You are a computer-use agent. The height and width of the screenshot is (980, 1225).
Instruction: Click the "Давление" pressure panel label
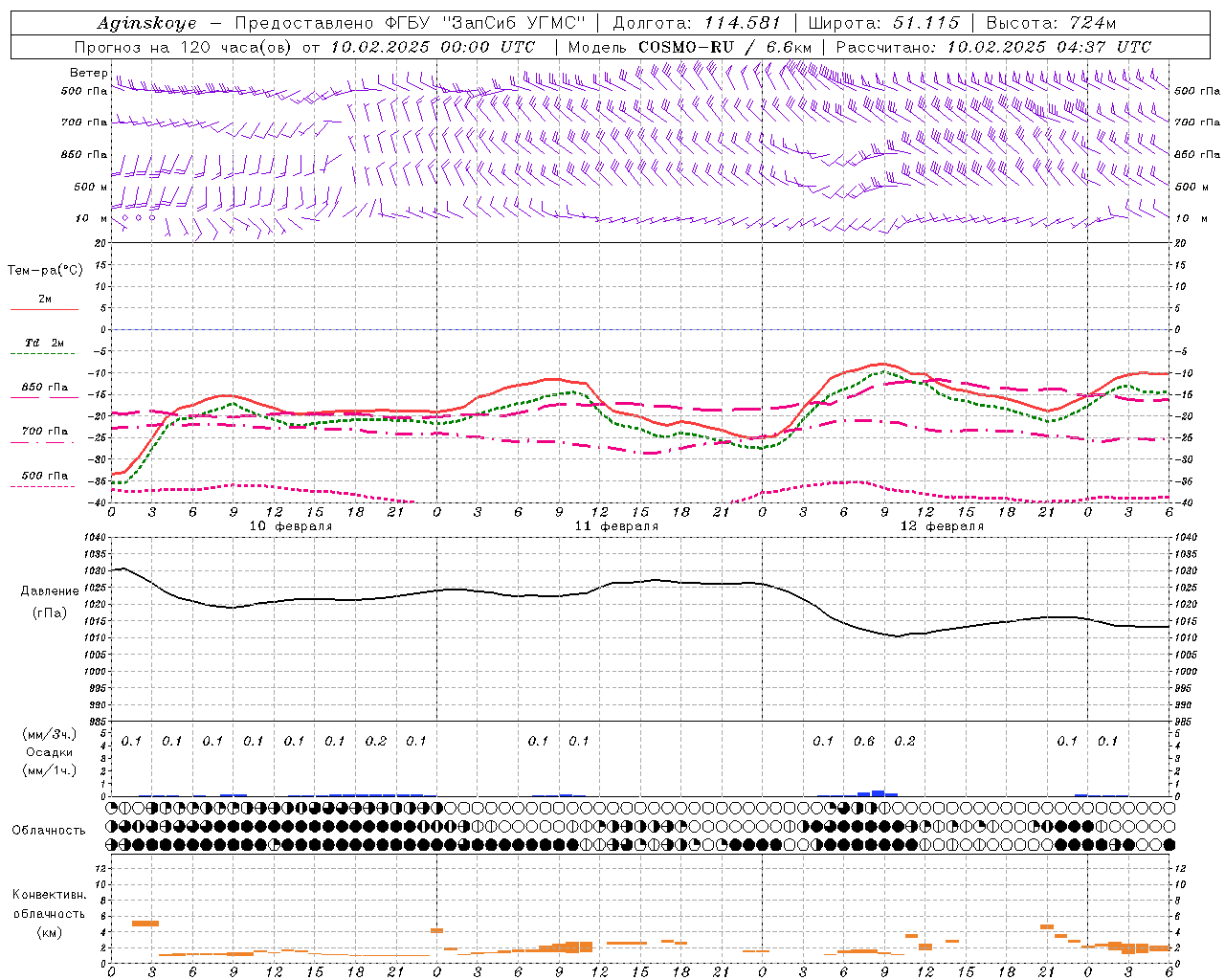coord(50,591)
